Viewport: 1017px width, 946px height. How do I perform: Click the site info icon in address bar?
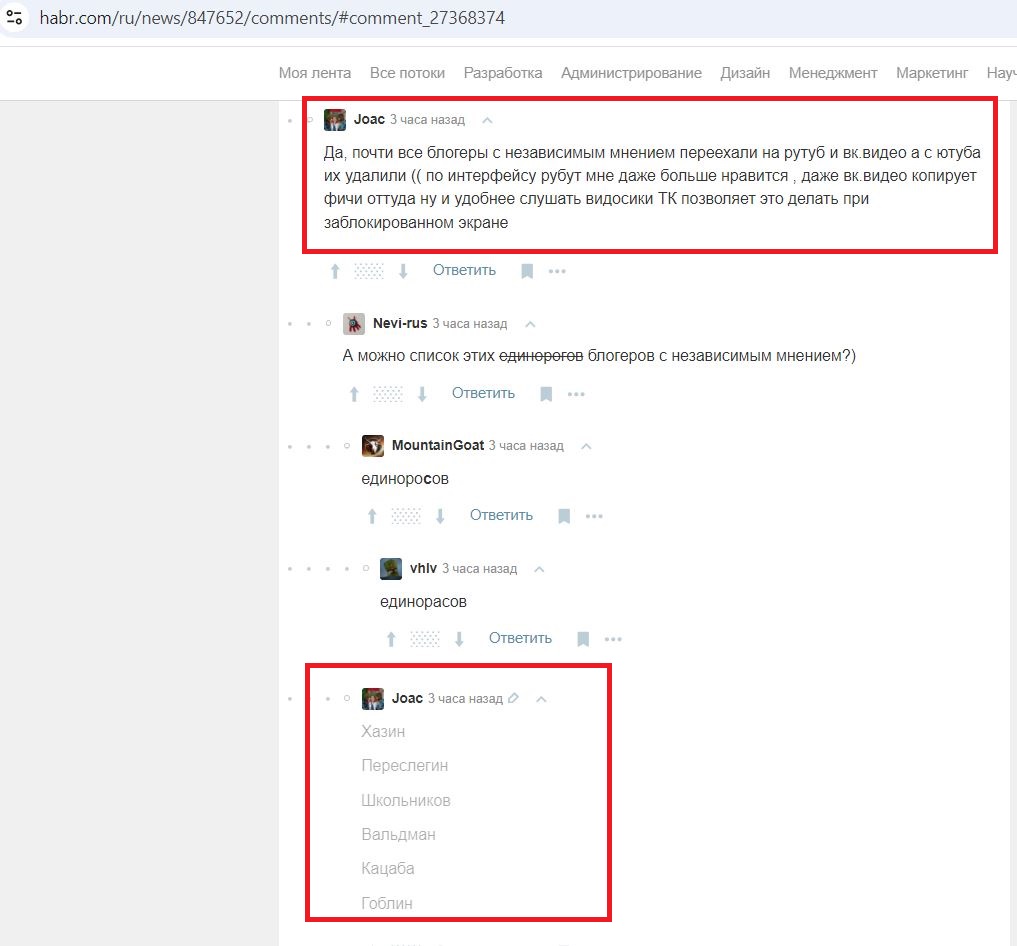[x=14, y=18]
